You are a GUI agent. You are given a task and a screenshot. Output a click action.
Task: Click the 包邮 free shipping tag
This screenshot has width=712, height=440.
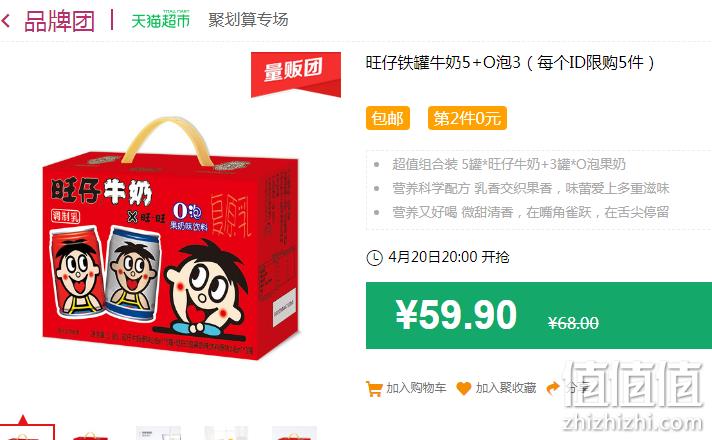(388, 118)
